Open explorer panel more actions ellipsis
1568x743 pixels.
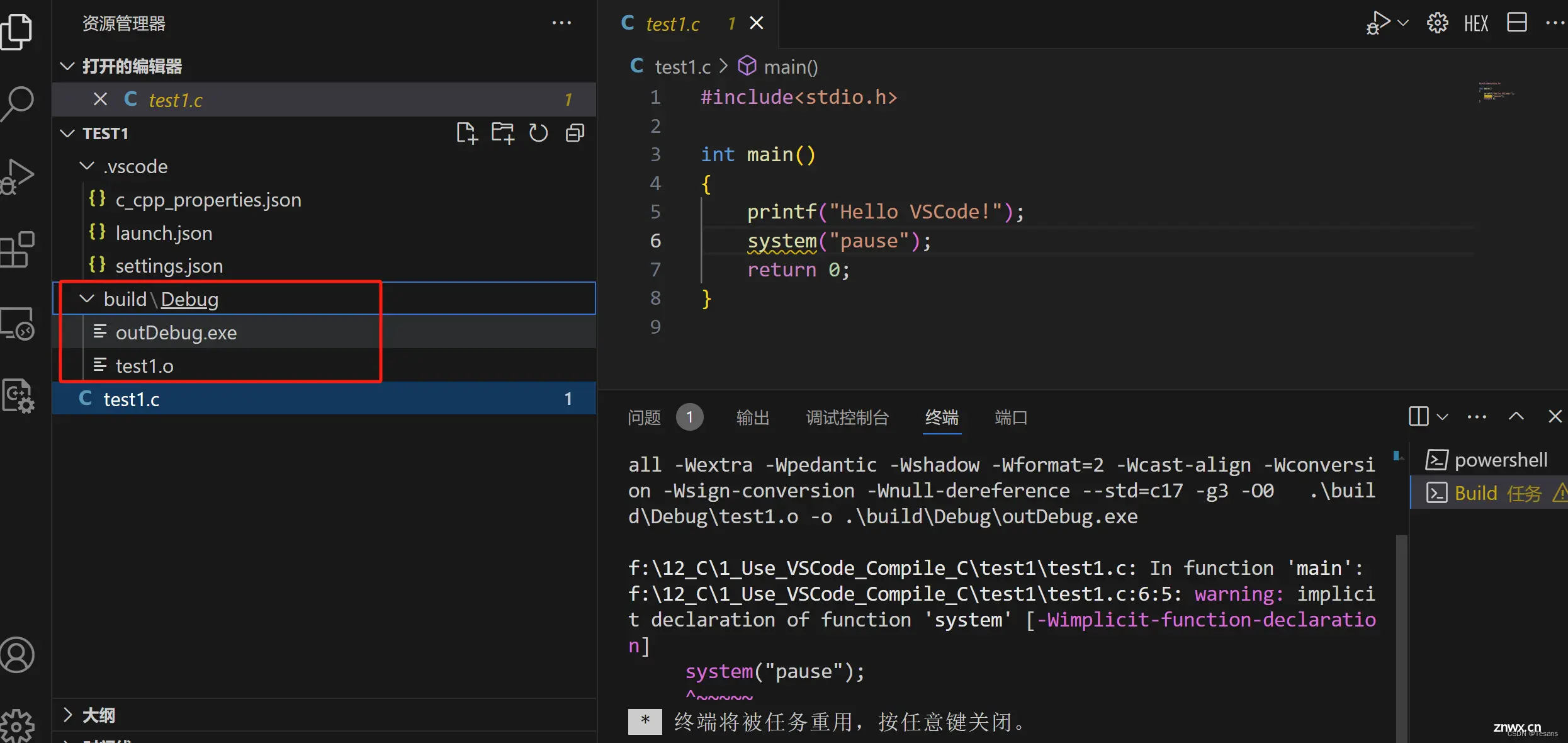click(x=561, y=23)
